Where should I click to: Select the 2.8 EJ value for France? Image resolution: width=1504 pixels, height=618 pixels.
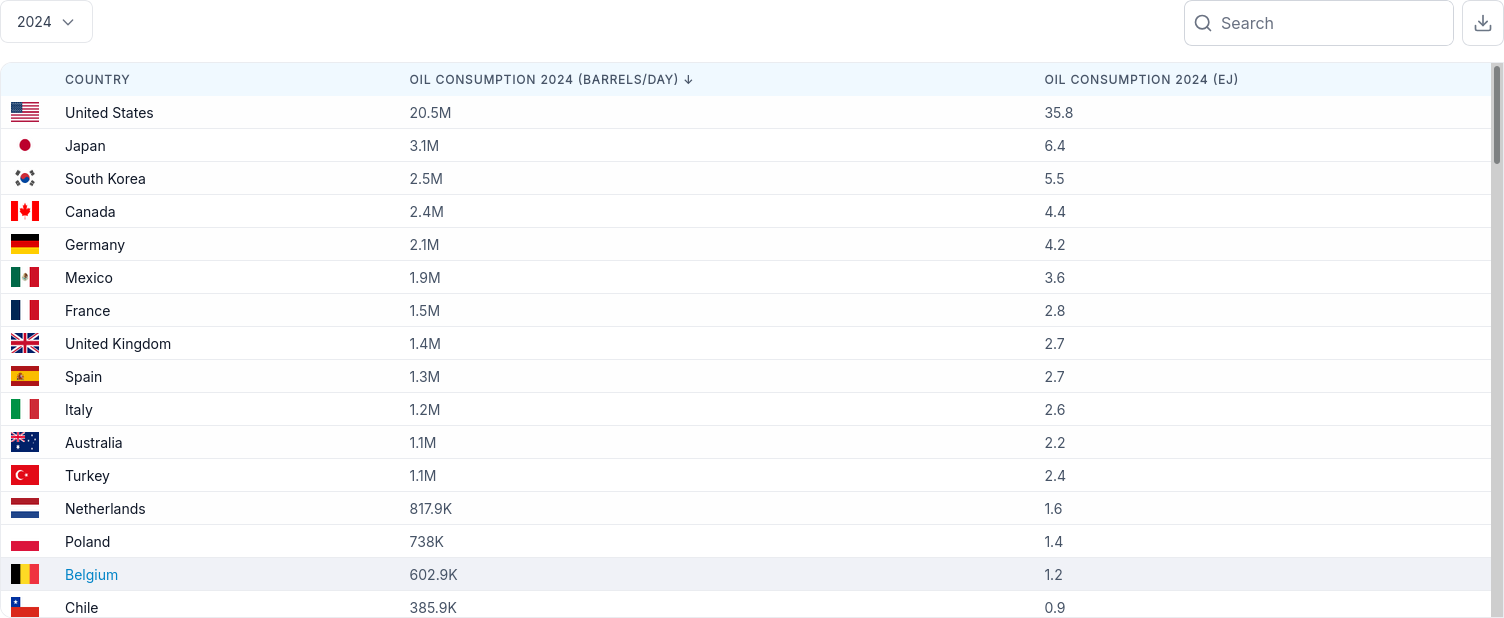coord(1055,311)
